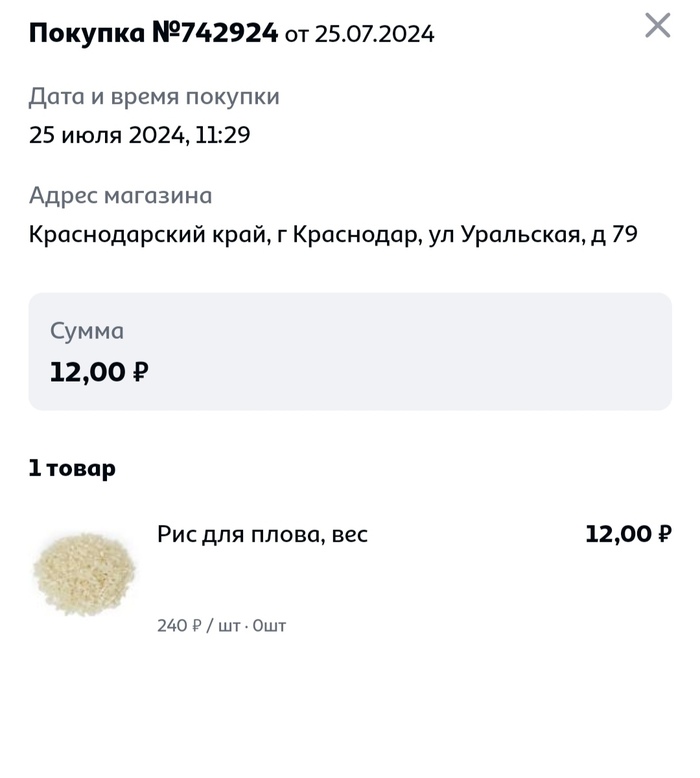Close the purchase details screen
Viewport: 700px width, 778px height.
coord(657,26)
